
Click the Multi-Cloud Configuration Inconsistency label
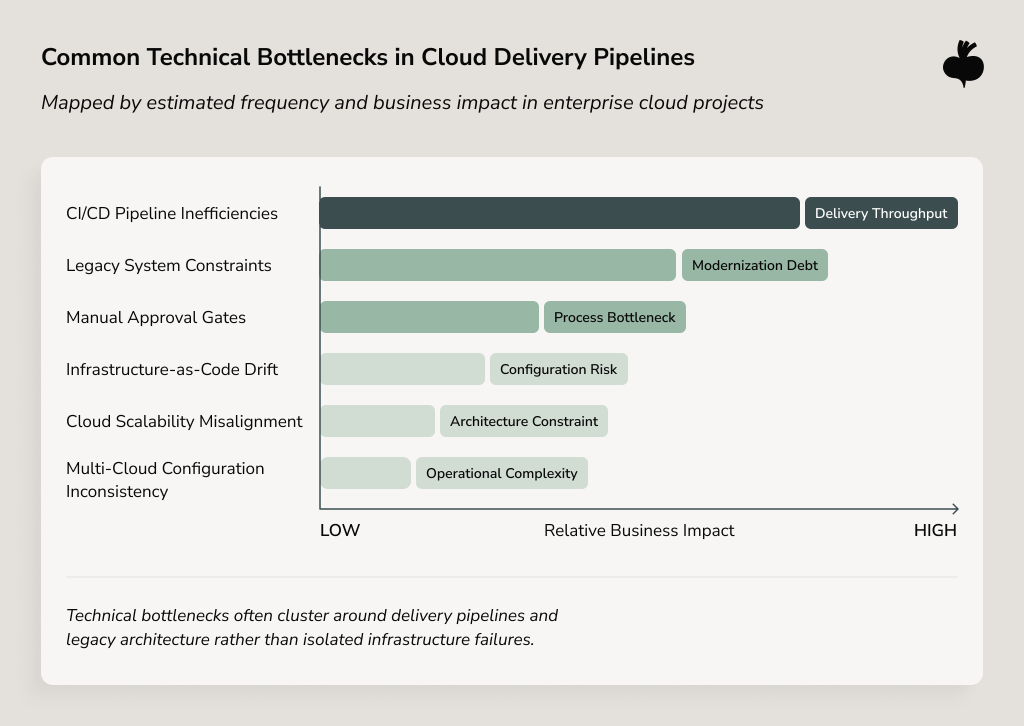point(165,480)
